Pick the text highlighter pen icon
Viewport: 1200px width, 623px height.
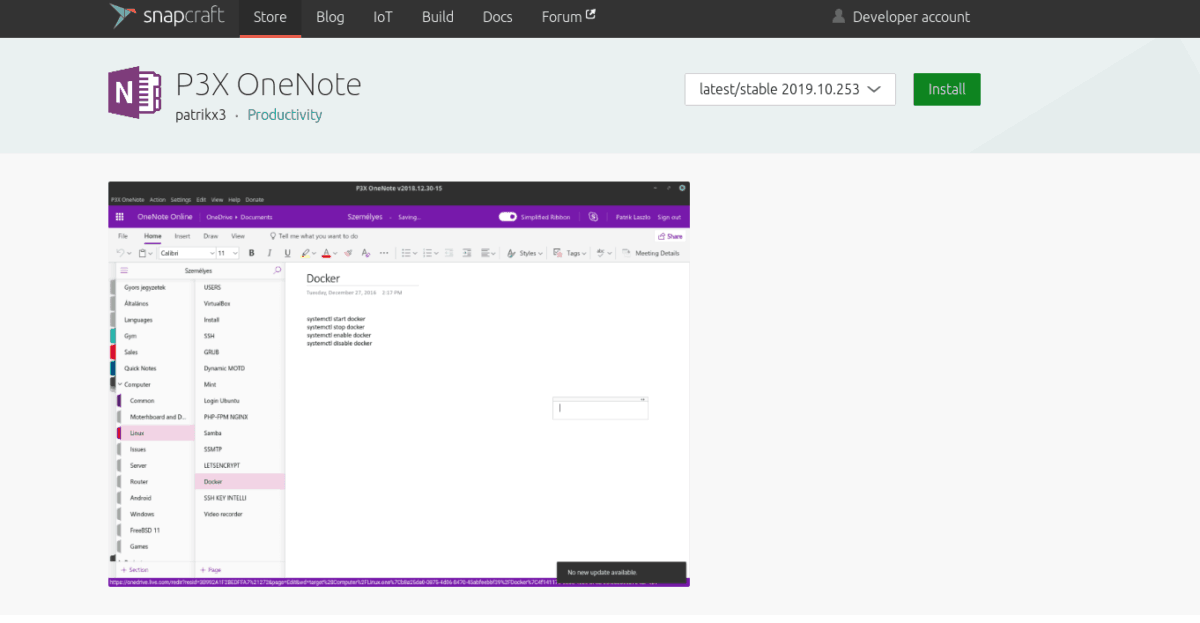tap(304, 252)
